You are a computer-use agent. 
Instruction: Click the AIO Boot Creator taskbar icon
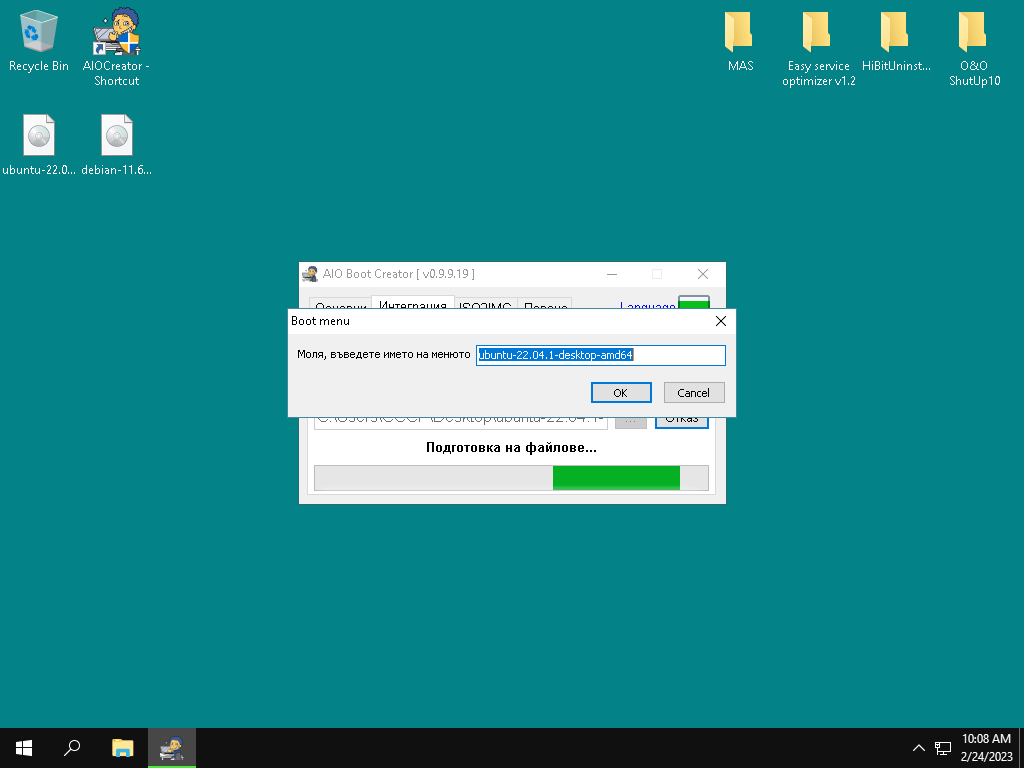[x=172, y=747]
